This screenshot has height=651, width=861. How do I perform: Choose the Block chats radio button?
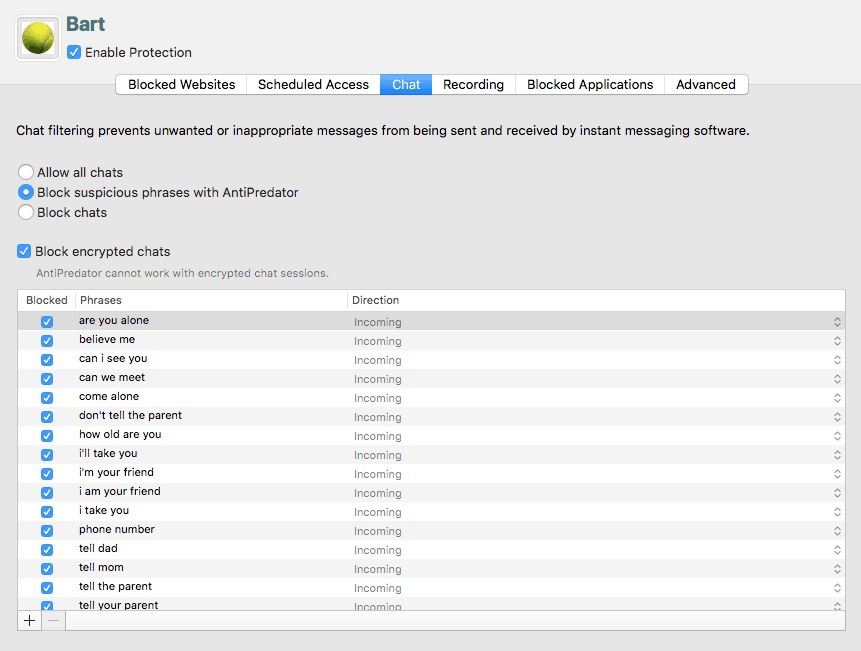[26, 212]
